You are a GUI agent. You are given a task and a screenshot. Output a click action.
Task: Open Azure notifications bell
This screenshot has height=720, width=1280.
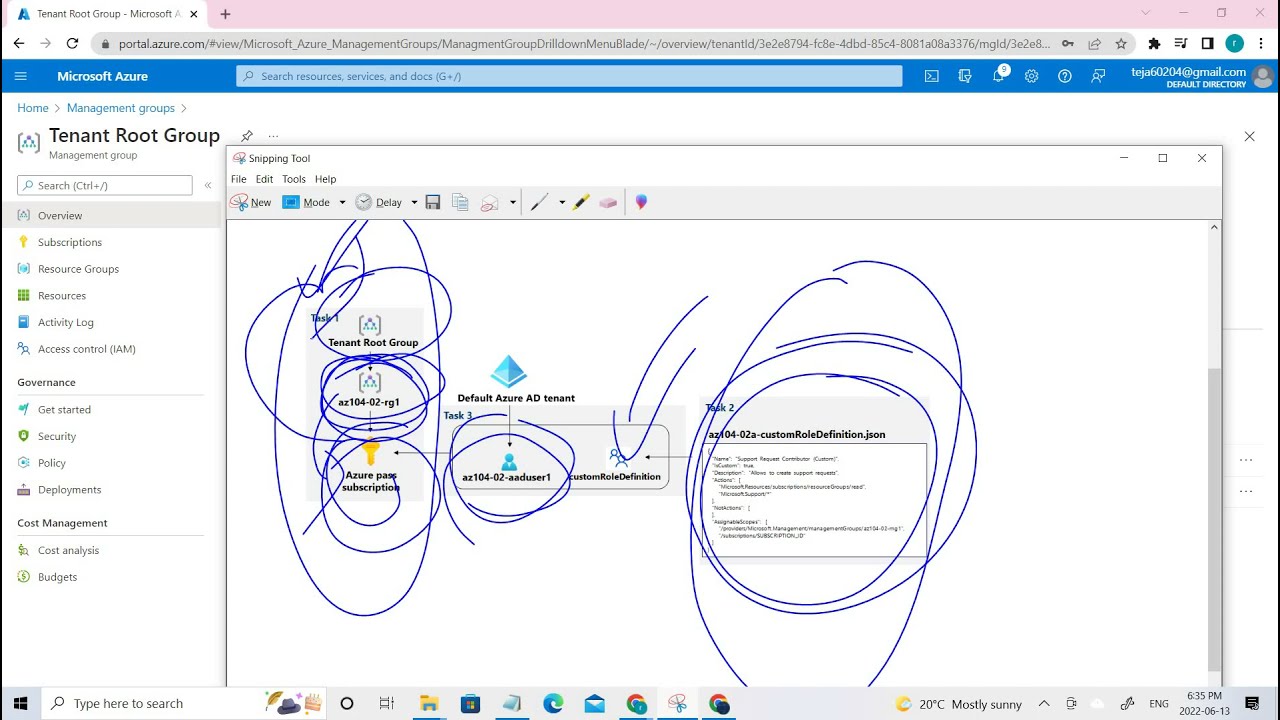(x=998, y=76)
